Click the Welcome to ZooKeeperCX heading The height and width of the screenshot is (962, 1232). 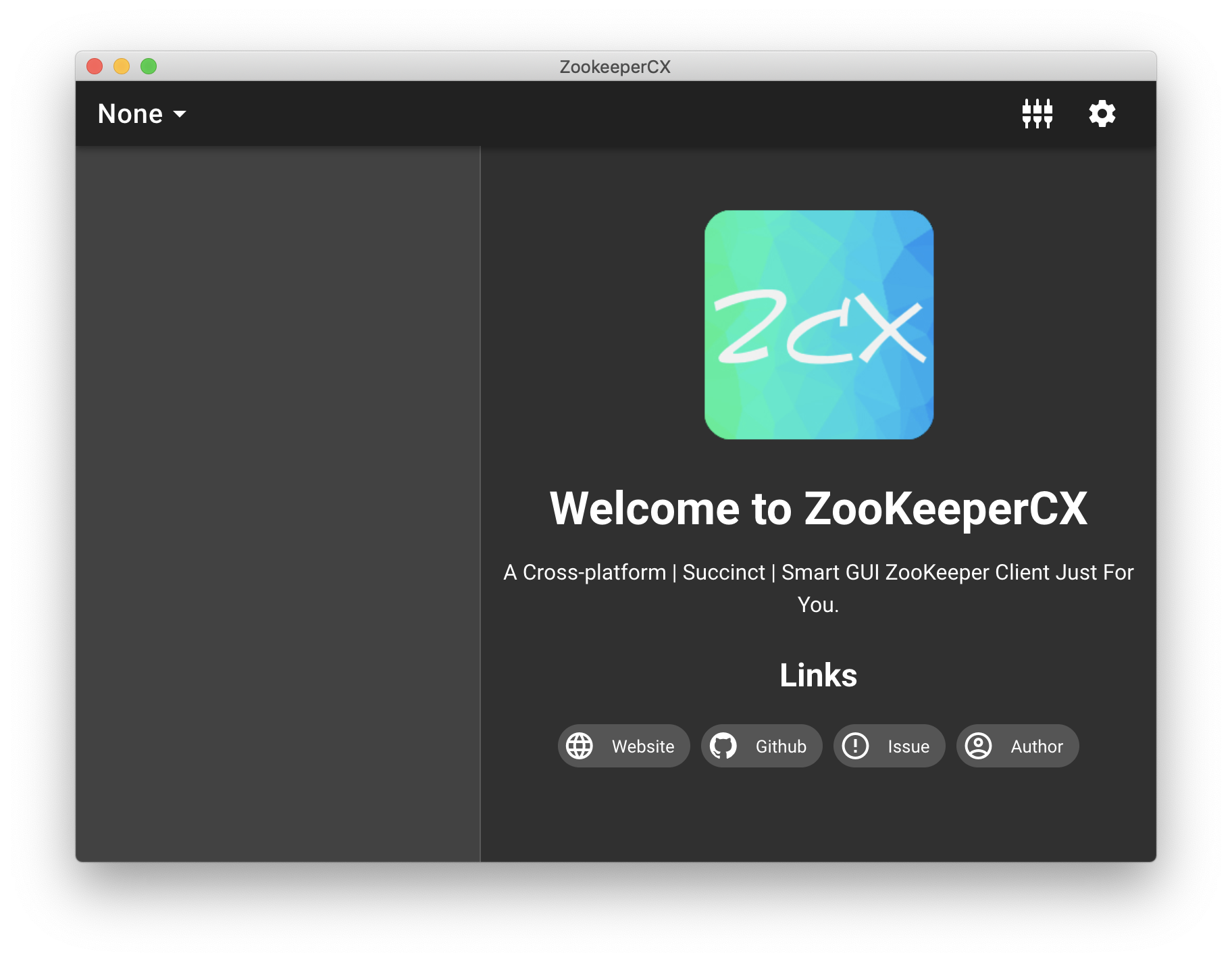point(818,508)
